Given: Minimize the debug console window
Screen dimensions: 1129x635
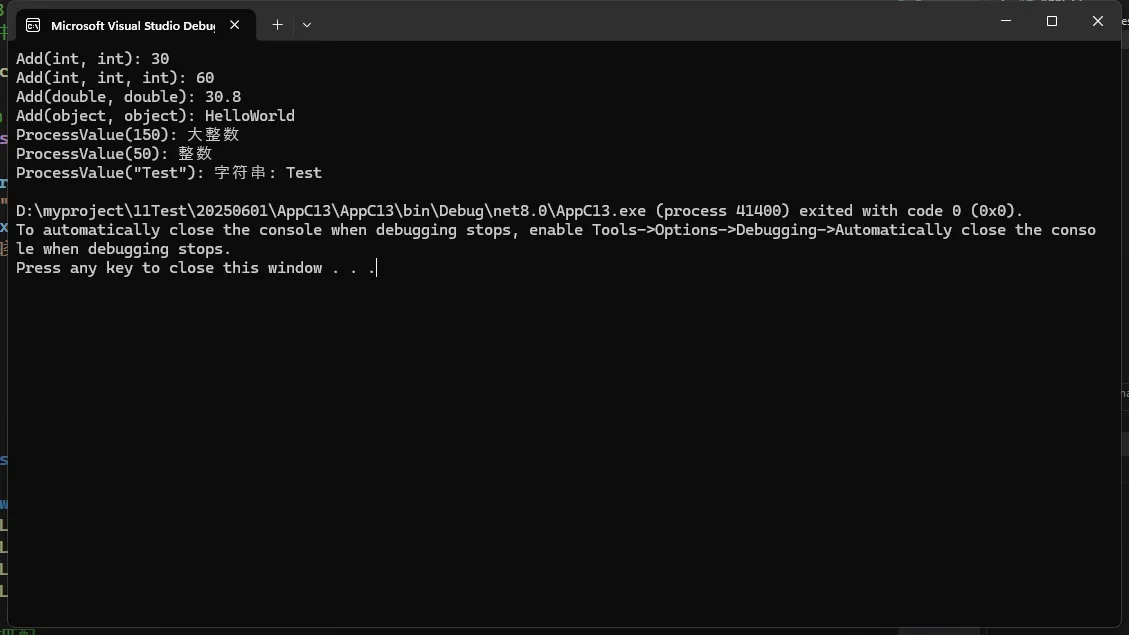Looking at the screenshot, I should click(1006, 21).
